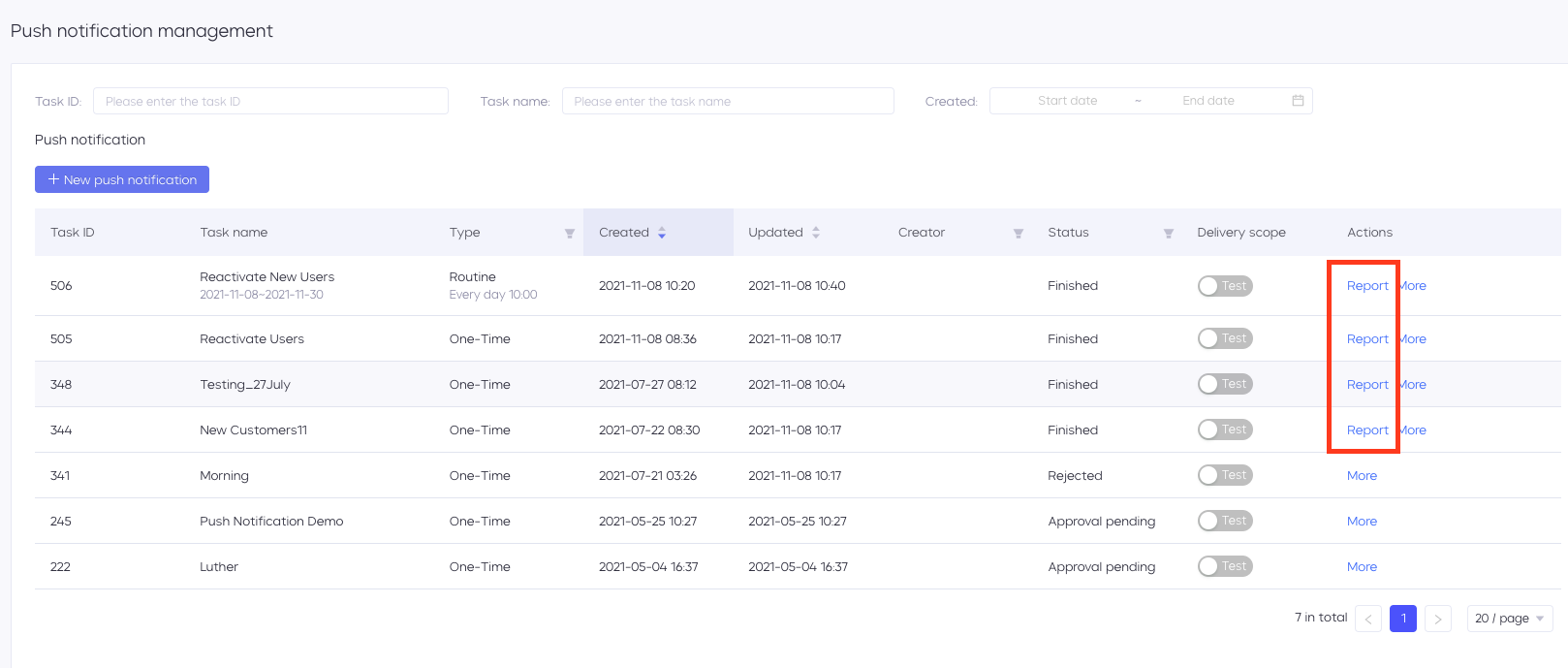1568x668 pixels.
Task: Select the task name Push Notification Demo
Action: point(271,522)
